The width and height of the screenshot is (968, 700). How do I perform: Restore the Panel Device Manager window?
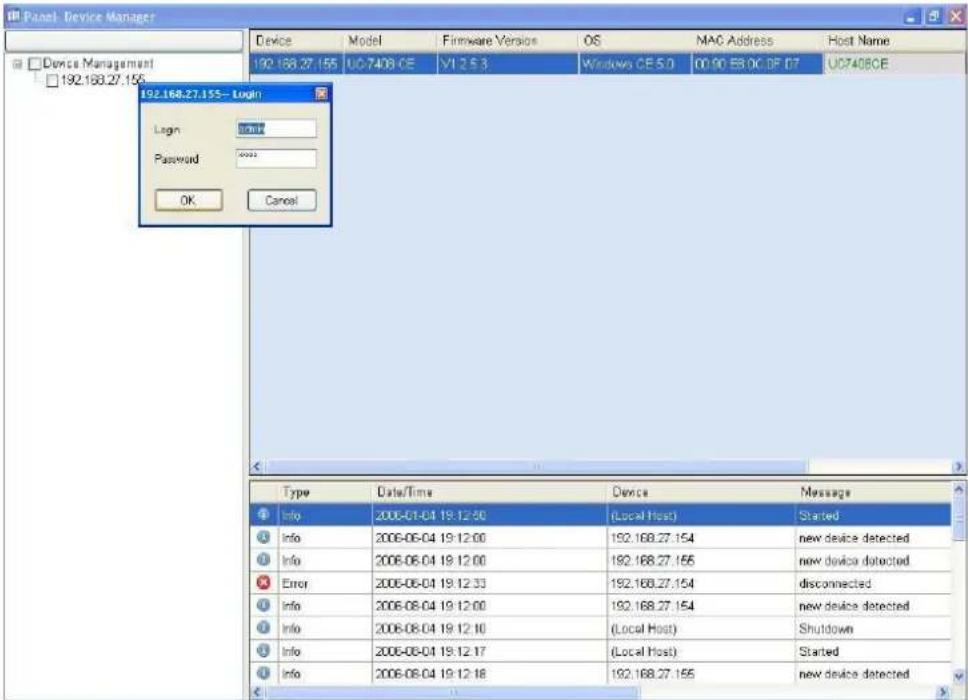tap(933, 16)
